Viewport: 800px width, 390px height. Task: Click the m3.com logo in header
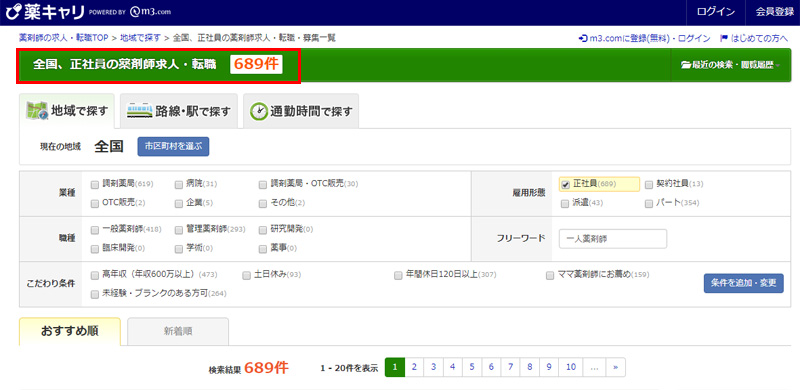[x=150, y=12]
